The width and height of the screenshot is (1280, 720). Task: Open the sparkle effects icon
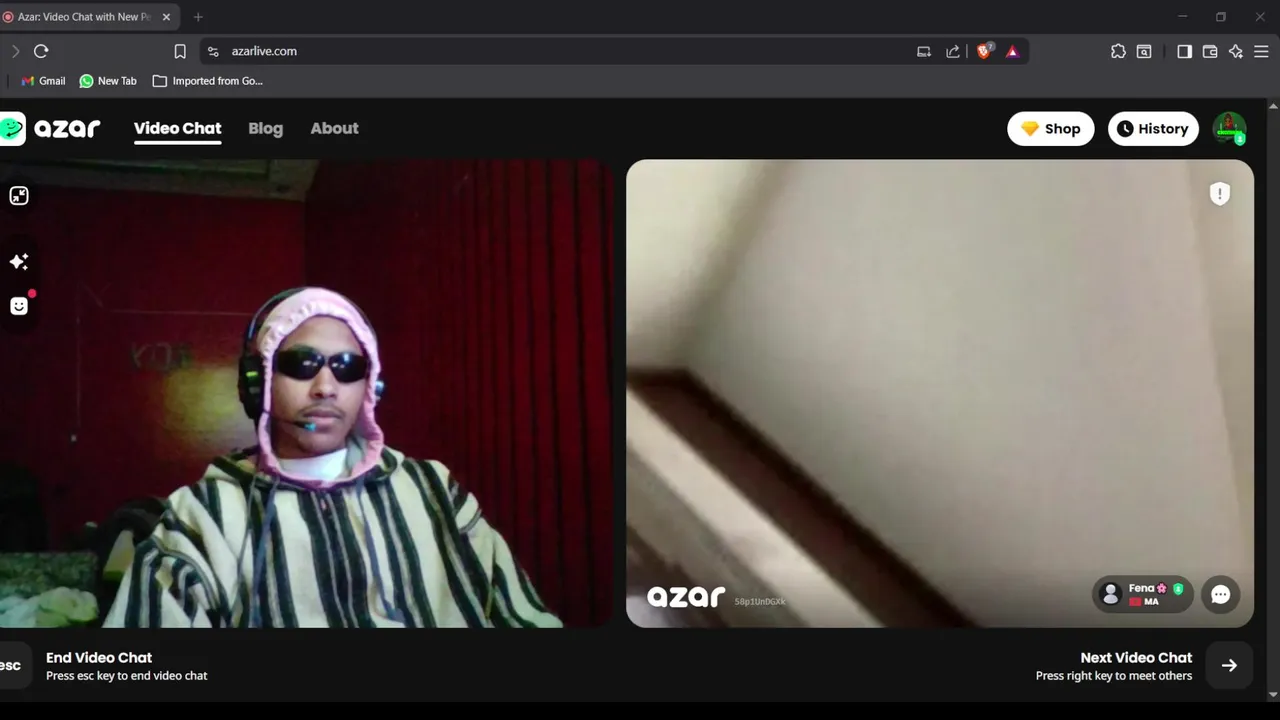19,262
